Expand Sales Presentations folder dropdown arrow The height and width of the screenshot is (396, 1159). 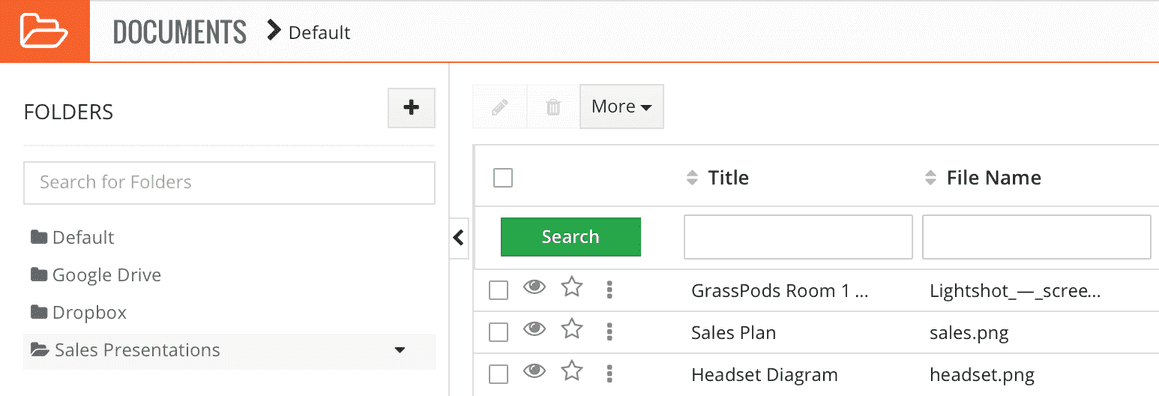(400, 349)
